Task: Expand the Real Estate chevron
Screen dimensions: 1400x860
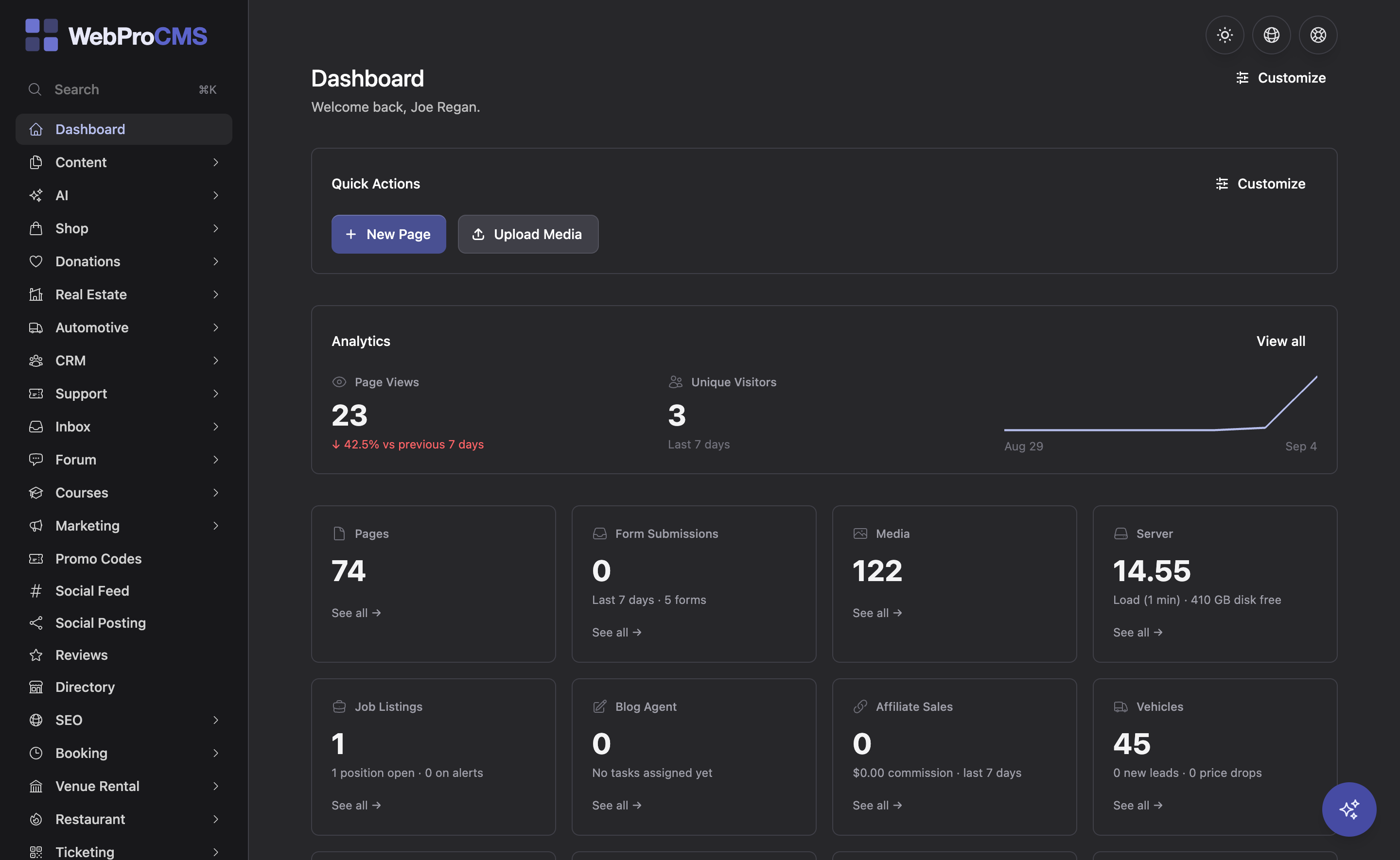Action: [x=216, y=294]
